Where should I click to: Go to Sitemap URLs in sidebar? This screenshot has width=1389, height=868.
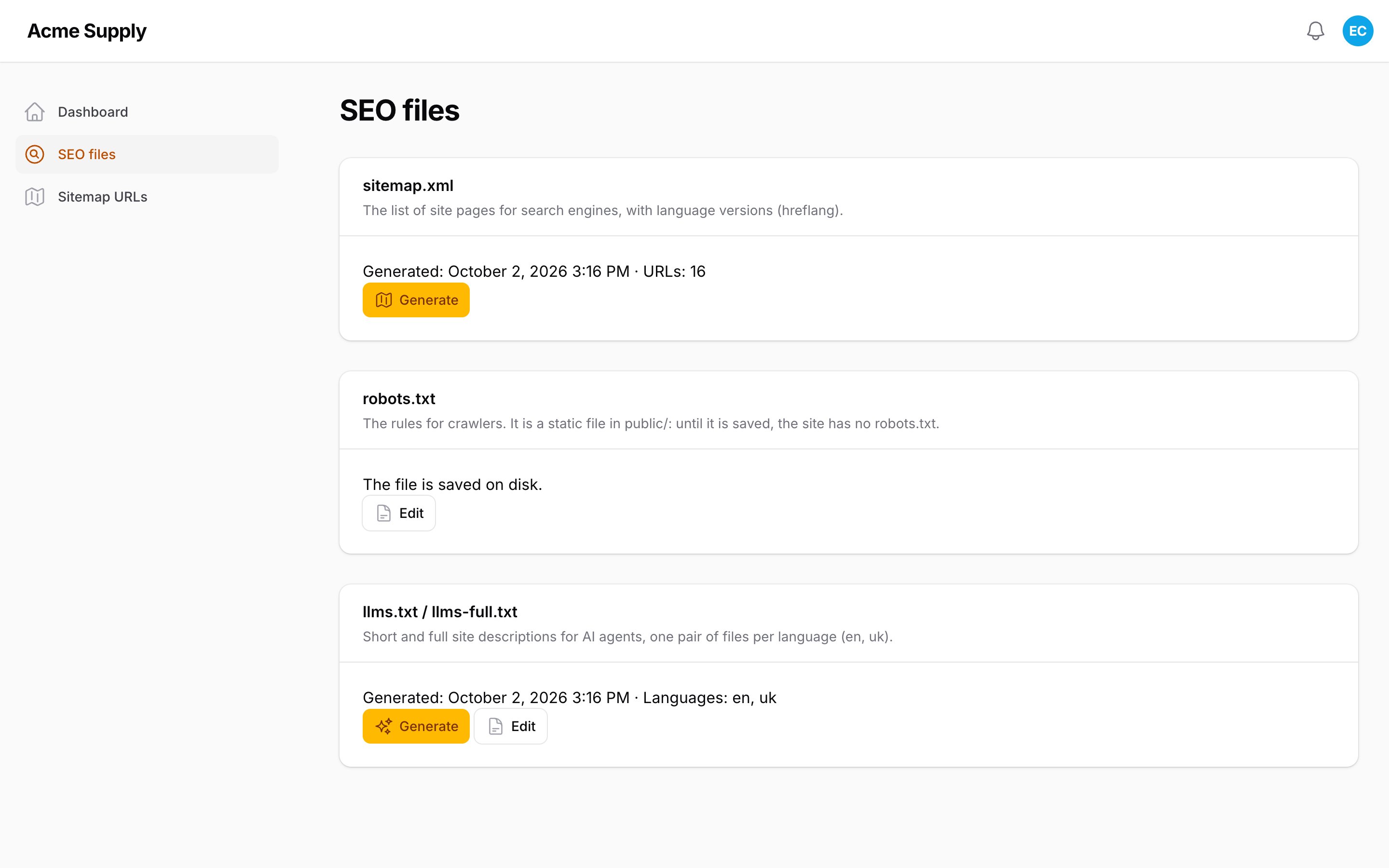pyautogui.click(x=147, y=197)
